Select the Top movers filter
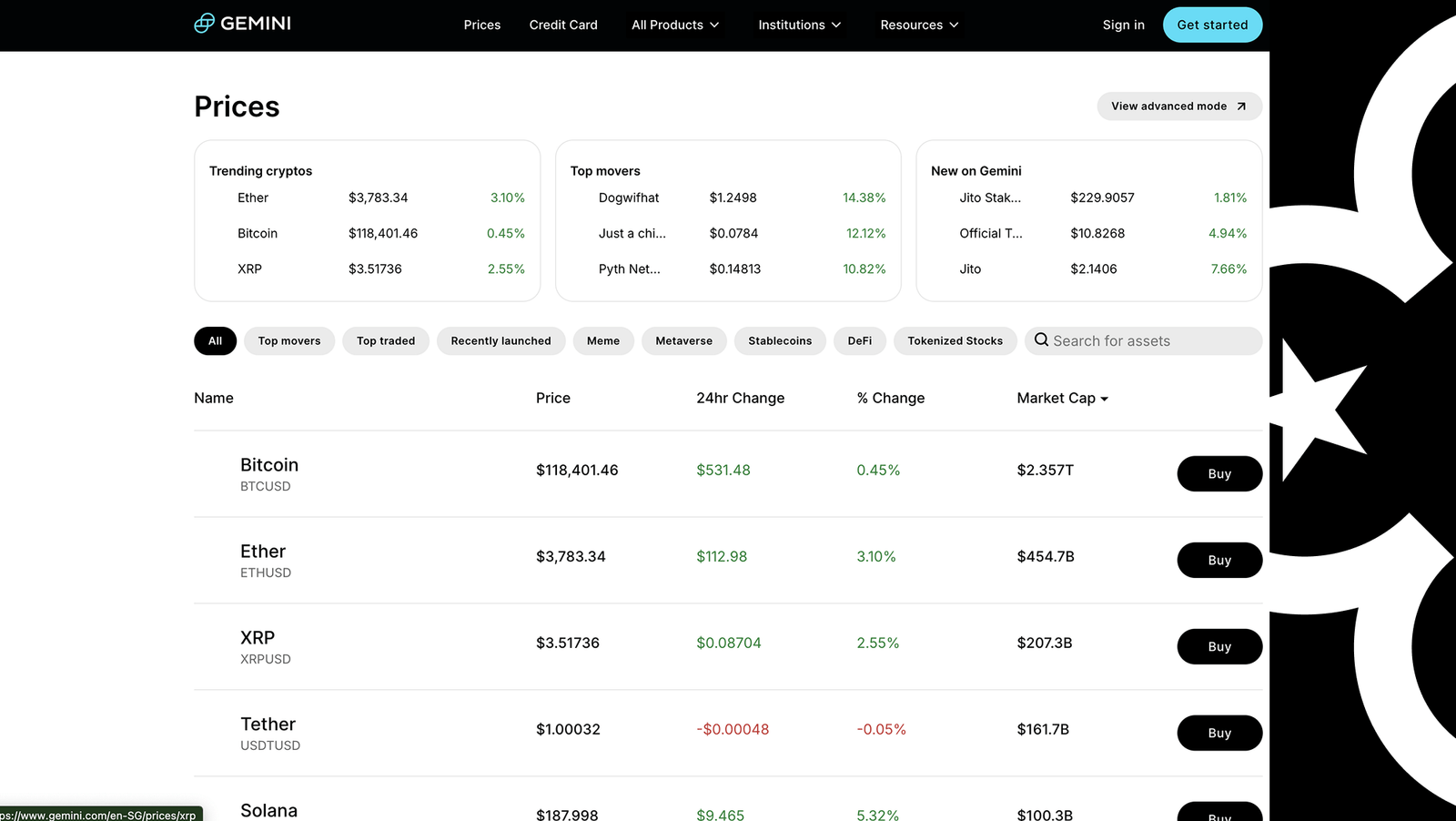The height and width of the screenshot is (821, 1456). 289,341
